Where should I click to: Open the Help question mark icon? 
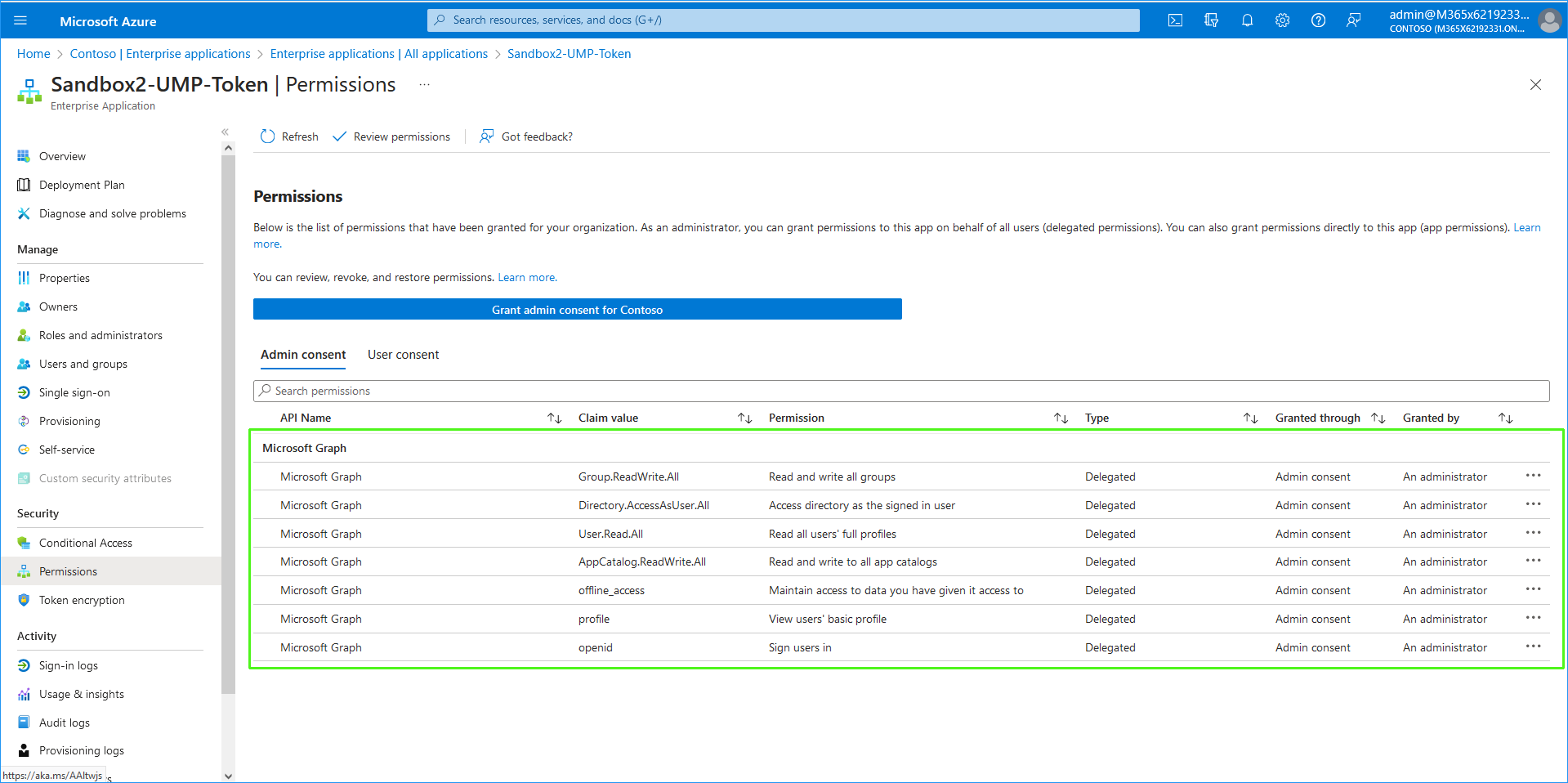[1318, 20]
